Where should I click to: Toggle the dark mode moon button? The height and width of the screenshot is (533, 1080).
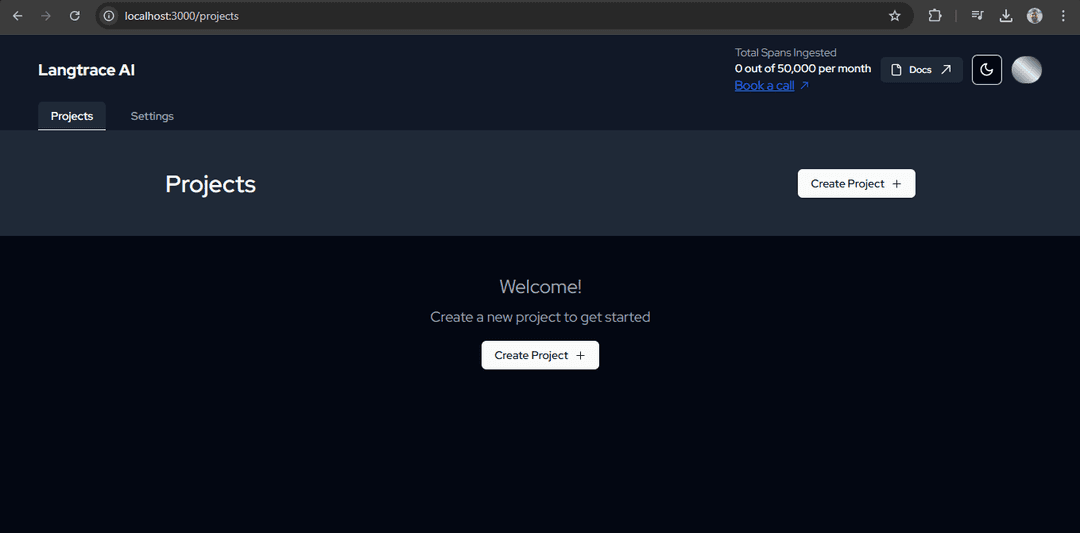(986, 70)
